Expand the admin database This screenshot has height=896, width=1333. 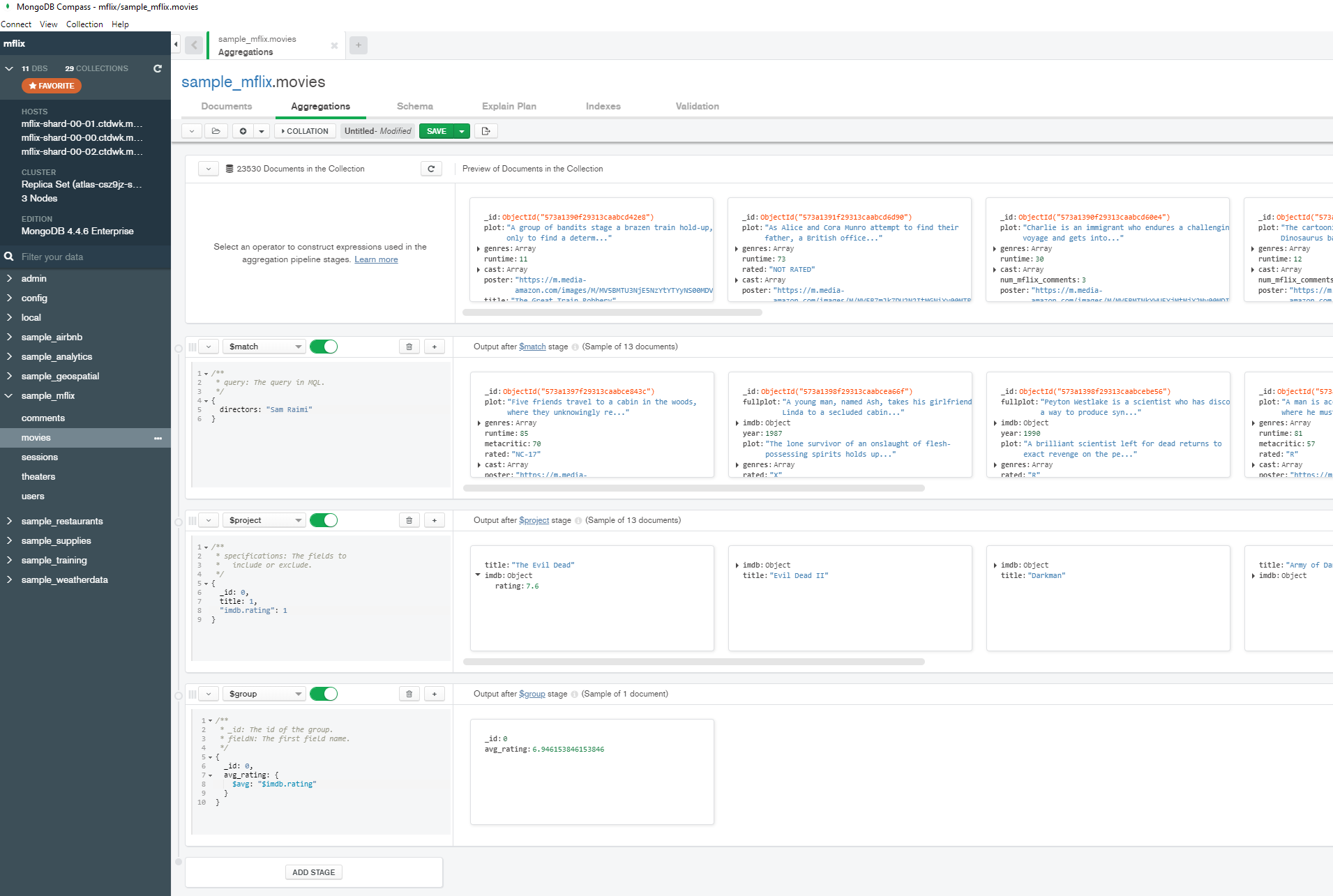pos(9,278)
